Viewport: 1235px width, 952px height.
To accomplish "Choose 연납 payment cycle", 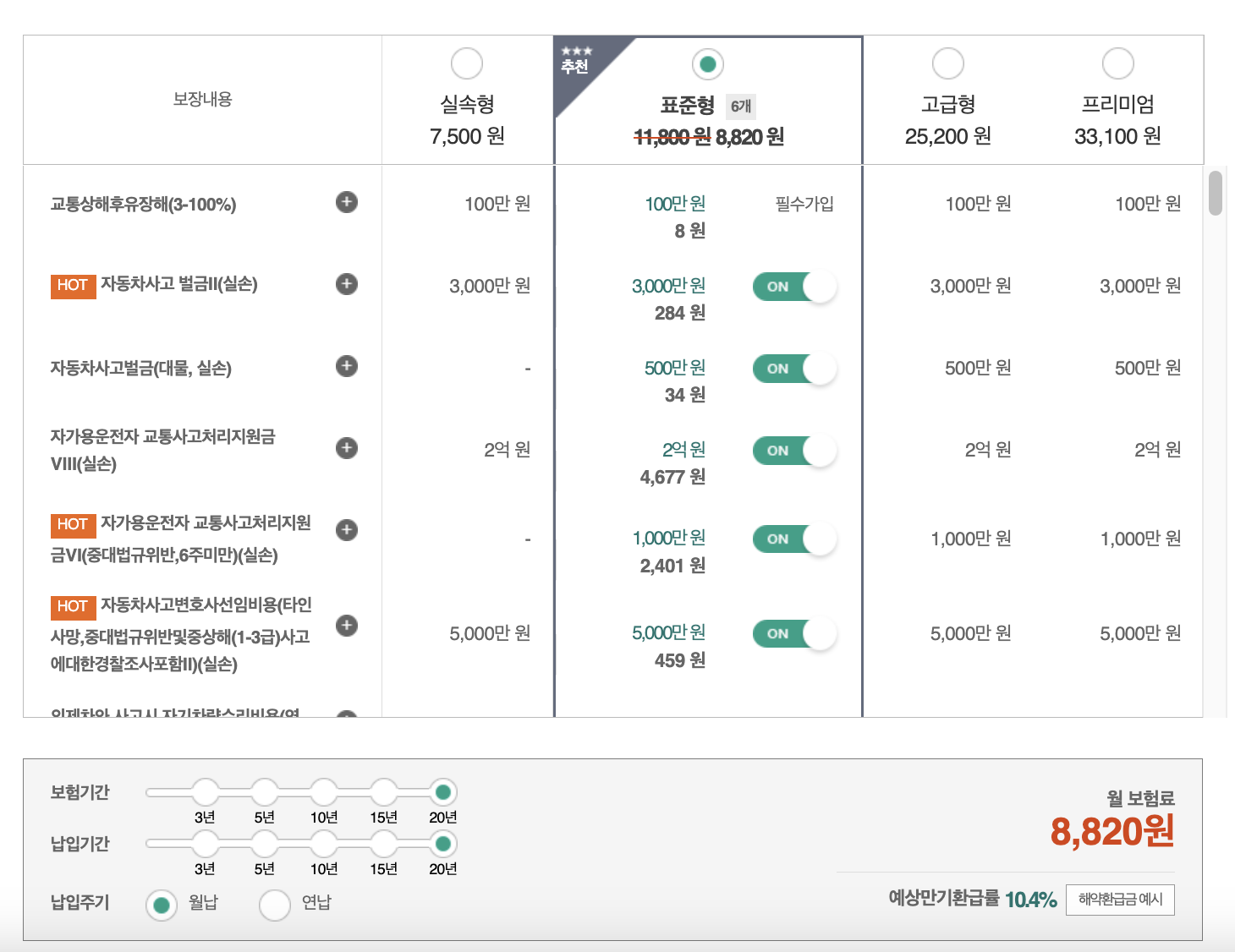I will [x=275, y=905].
